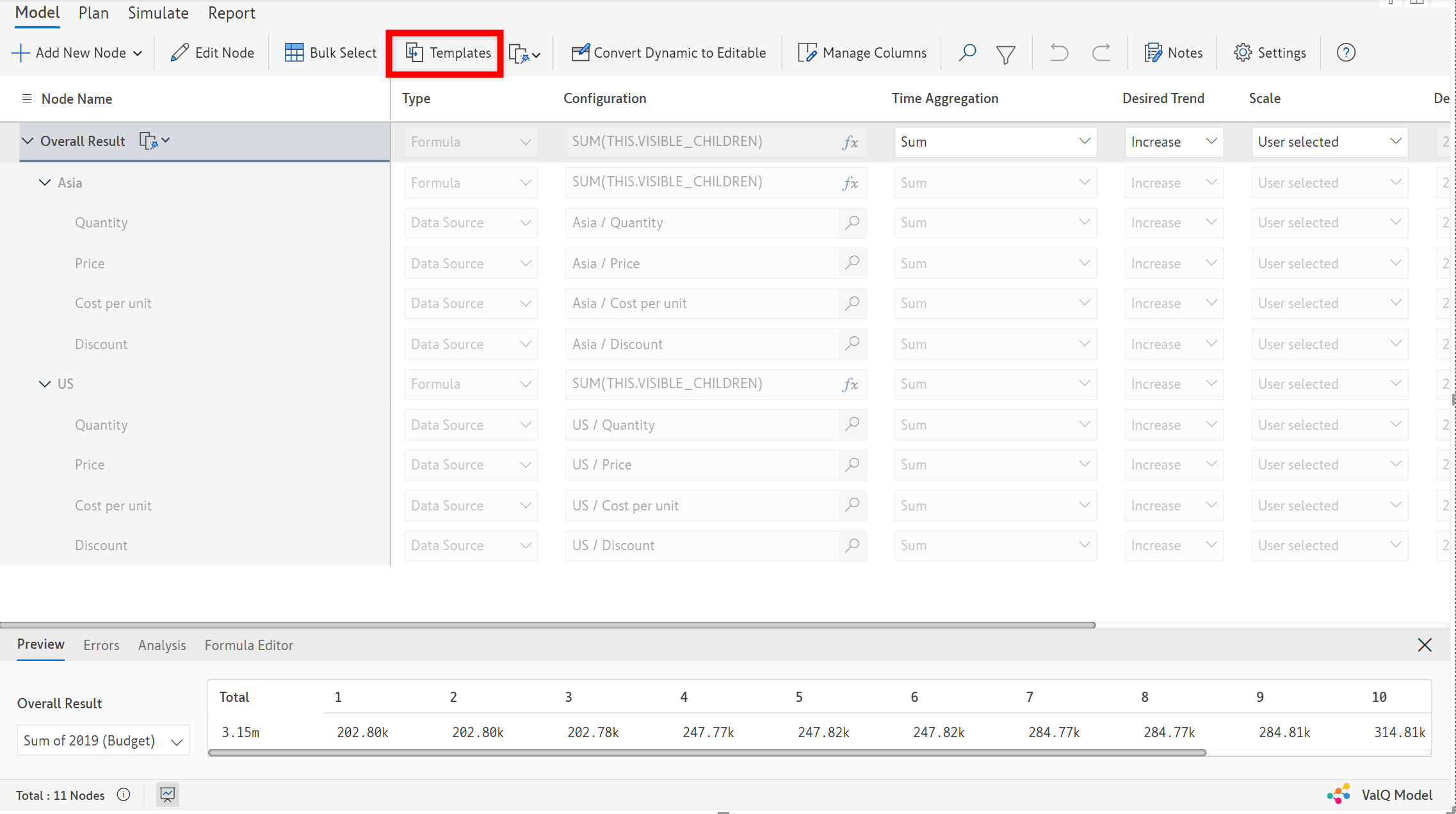Switch to the Simulate tab
Screen dimensions: 1456x814
pyautogui.click(x=158, y=13)
